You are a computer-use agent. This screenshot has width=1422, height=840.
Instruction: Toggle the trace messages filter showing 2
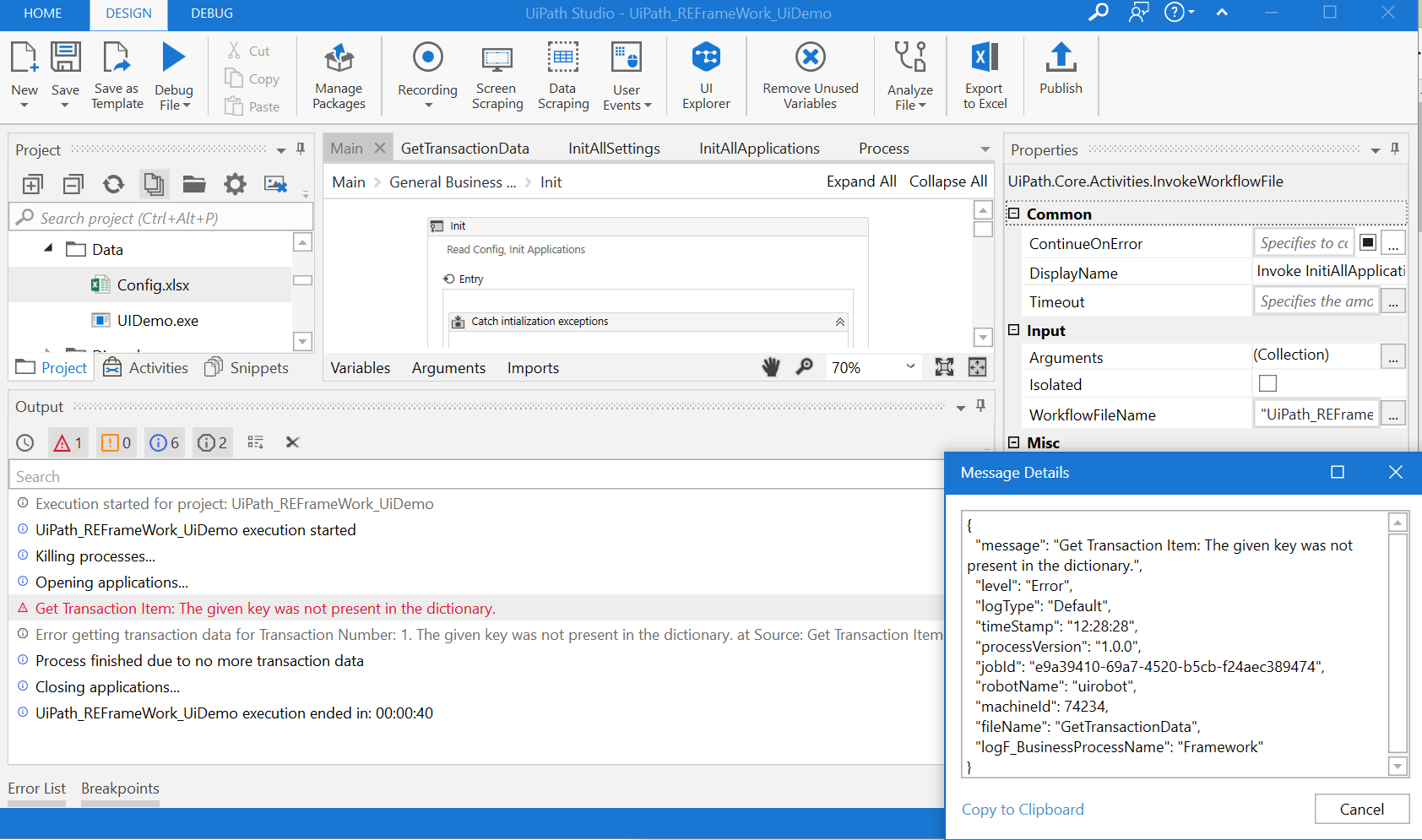pyautogui.click(x=212, y=442)
